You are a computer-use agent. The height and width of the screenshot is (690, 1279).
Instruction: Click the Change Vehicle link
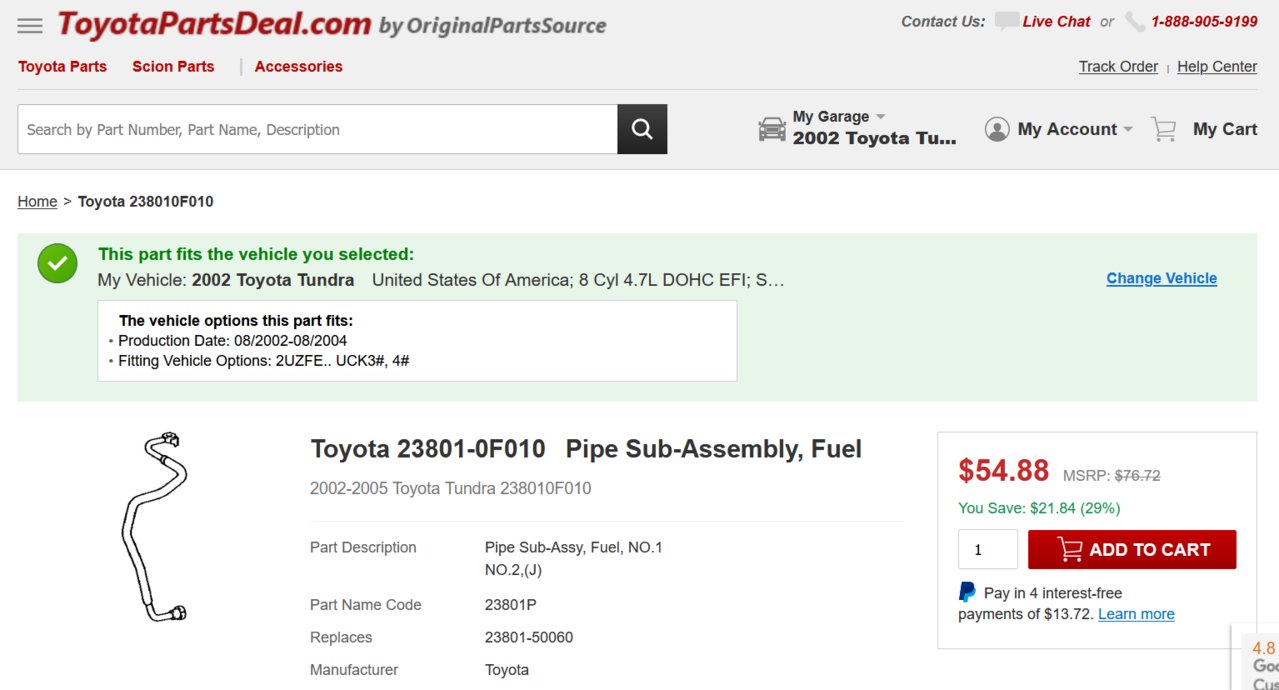click(x=1161, y=278)
